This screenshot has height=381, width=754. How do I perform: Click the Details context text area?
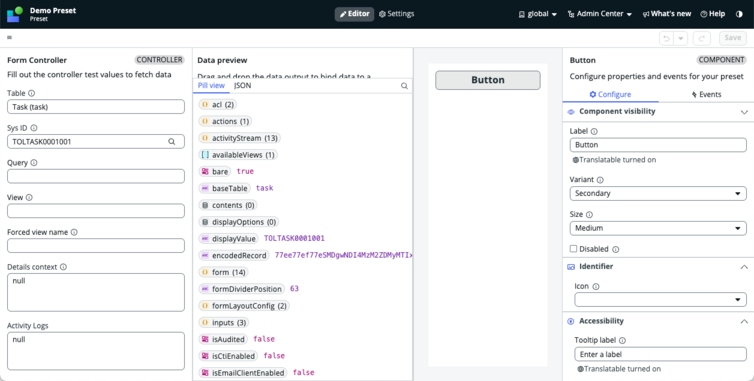coord(96,292)
